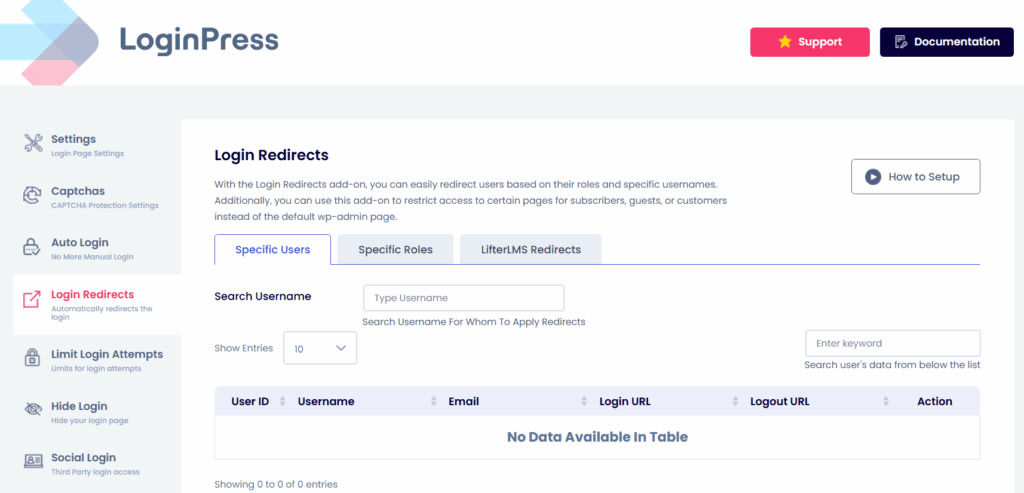Click the play icon in How to Setup
Screen dimensions: 1024x493
point(872,177)
